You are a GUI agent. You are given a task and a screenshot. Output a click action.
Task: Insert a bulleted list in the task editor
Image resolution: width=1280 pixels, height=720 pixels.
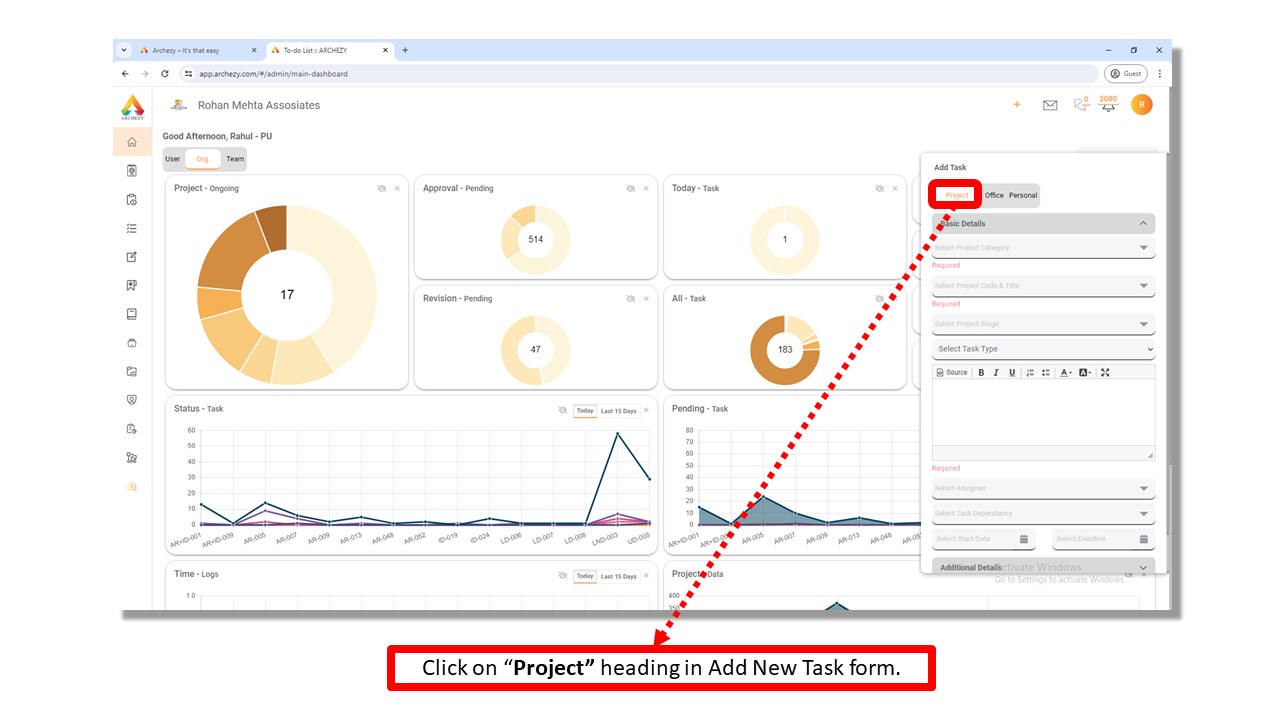1046,372
